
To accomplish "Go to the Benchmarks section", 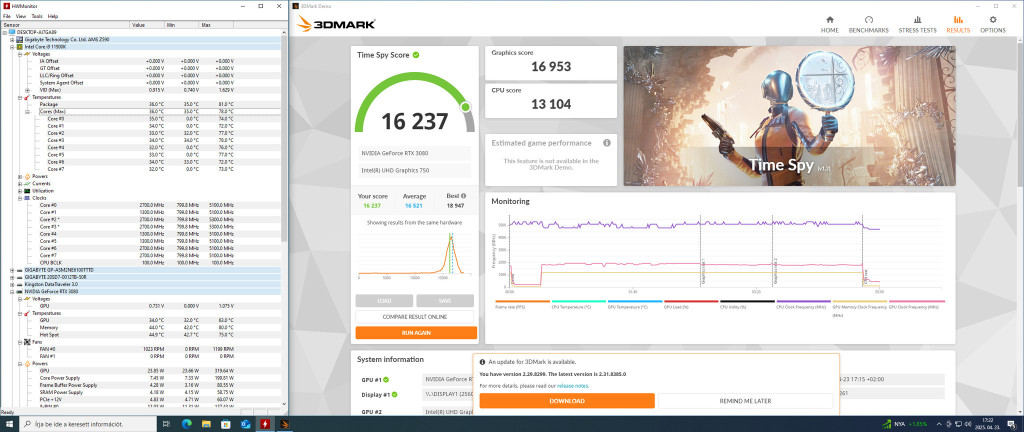I will pos(869,24).
